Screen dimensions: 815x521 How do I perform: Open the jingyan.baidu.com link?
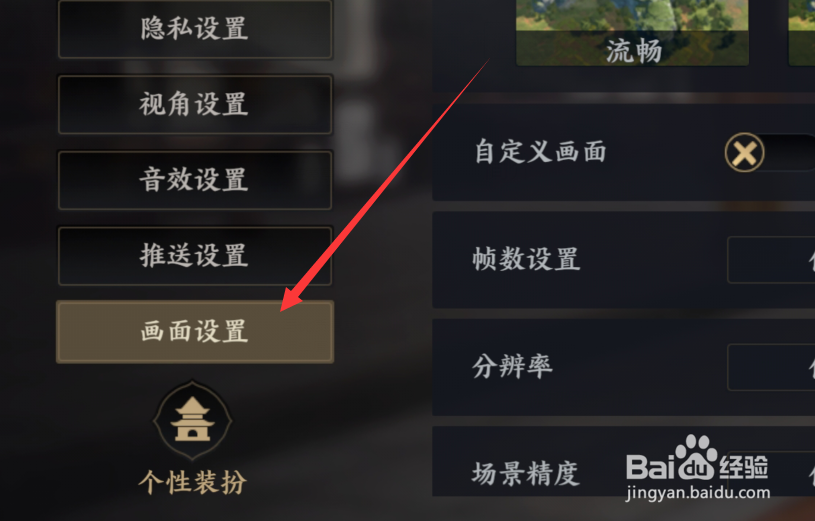698,492
